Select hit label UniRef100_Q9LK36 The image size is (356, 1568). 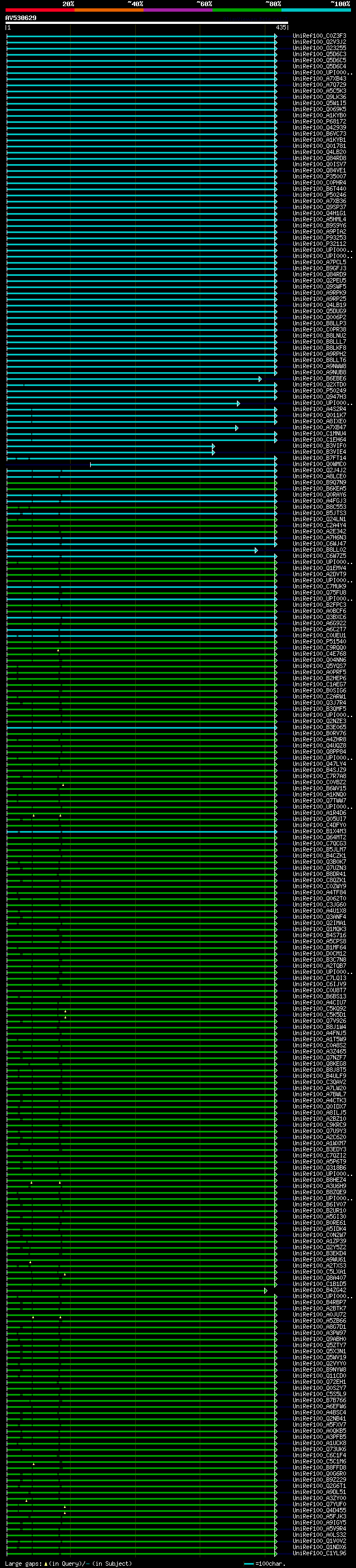coord(319,97)
